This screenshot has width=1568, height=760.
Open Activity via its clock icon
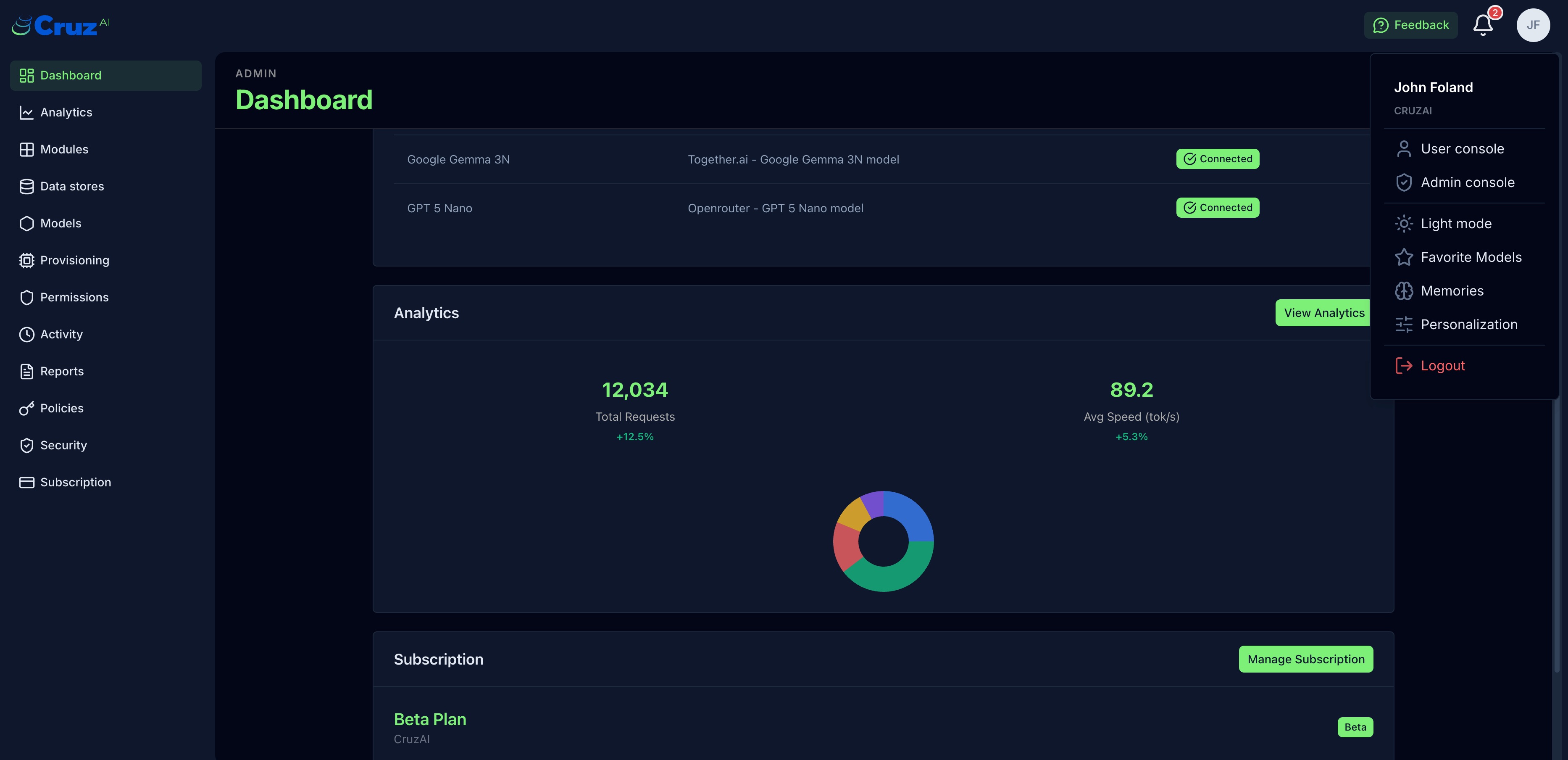click(27, 334)
